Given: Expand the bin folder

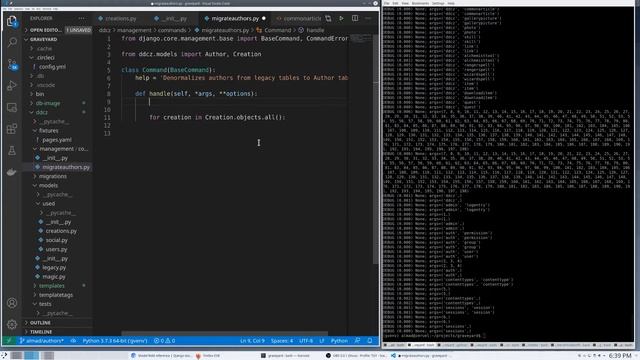Looking at the screenshot, I should click(x=40, y=94).
